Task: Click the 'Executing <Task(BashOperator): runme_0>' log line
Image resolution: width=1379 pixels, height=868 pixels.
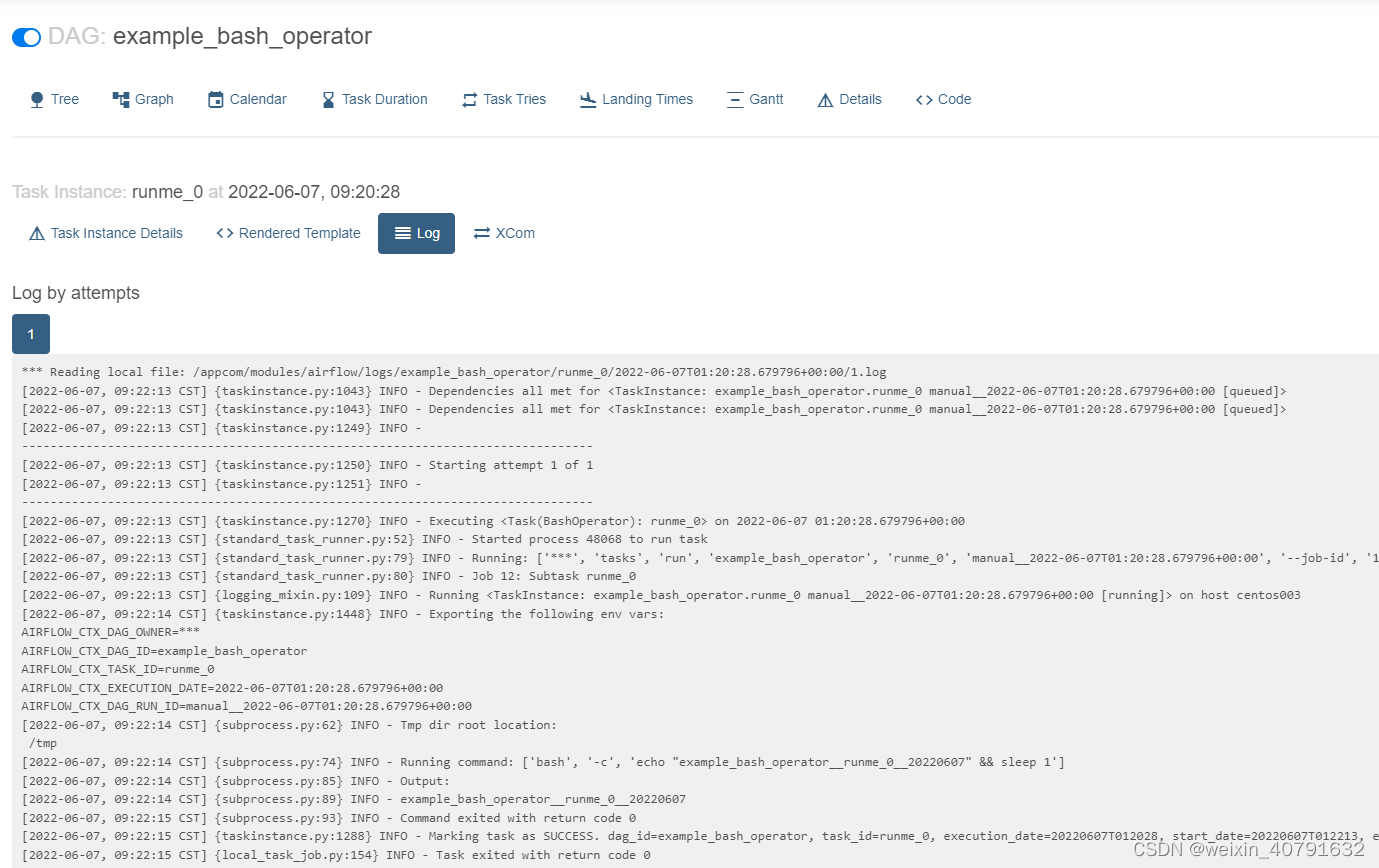Action: point(493,521)
